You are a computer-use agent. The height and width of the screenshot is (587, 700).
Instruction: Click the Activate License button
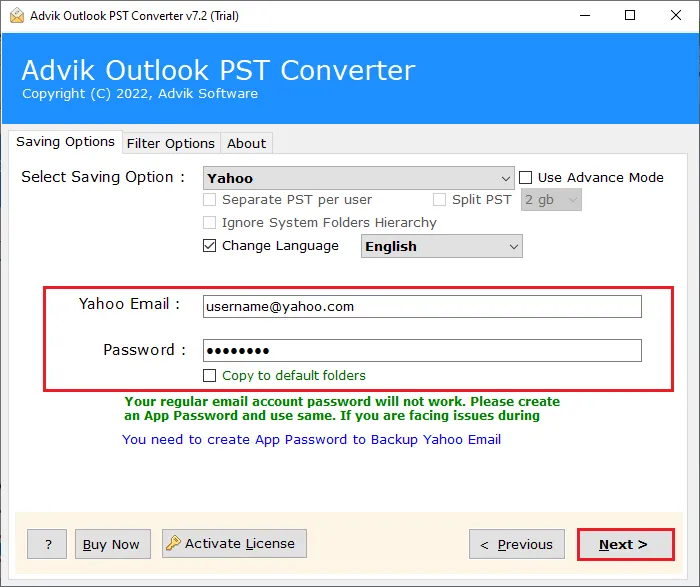pyautogui.click(x=234, y=544)
